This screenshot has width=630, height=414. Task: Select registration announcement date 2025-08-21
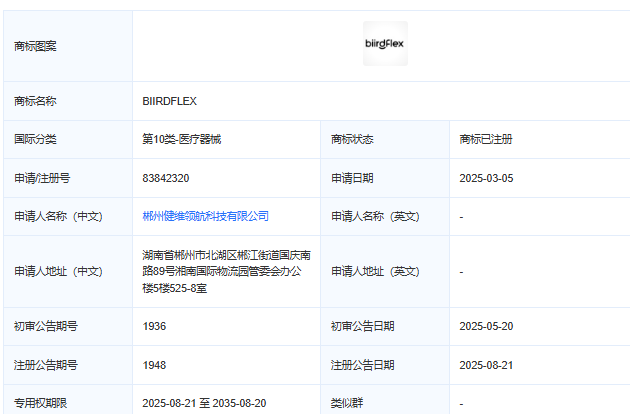pos(486,365)
